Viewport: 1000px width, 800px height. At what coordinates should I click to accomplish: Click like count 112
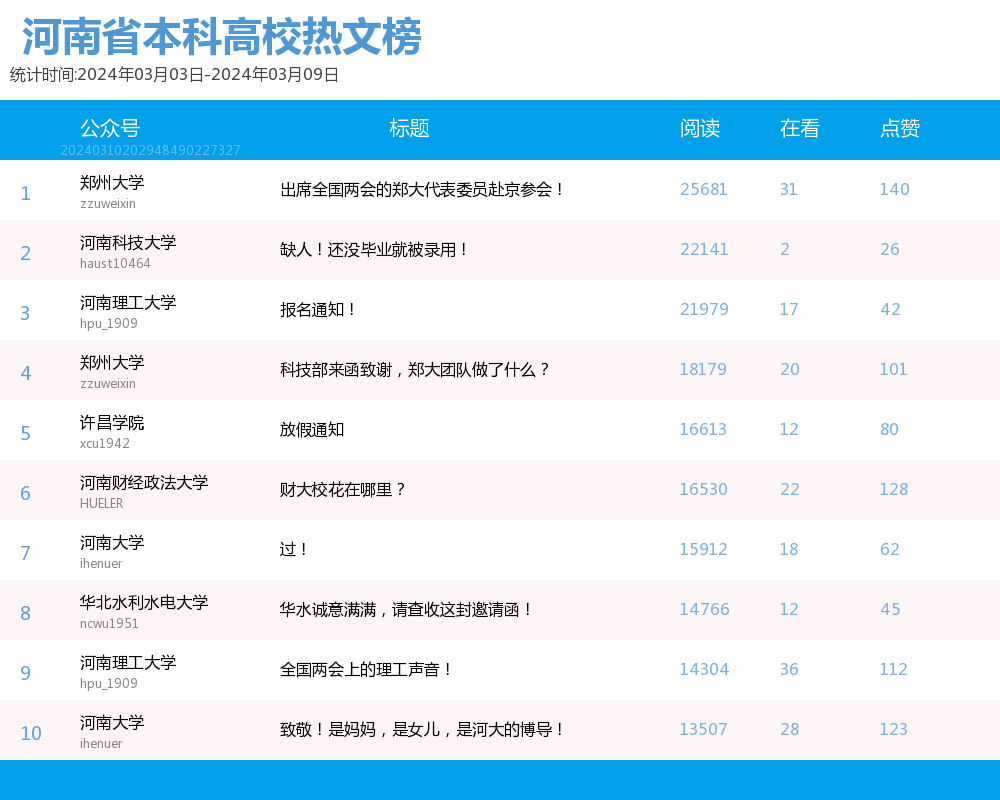pos(893,669)
